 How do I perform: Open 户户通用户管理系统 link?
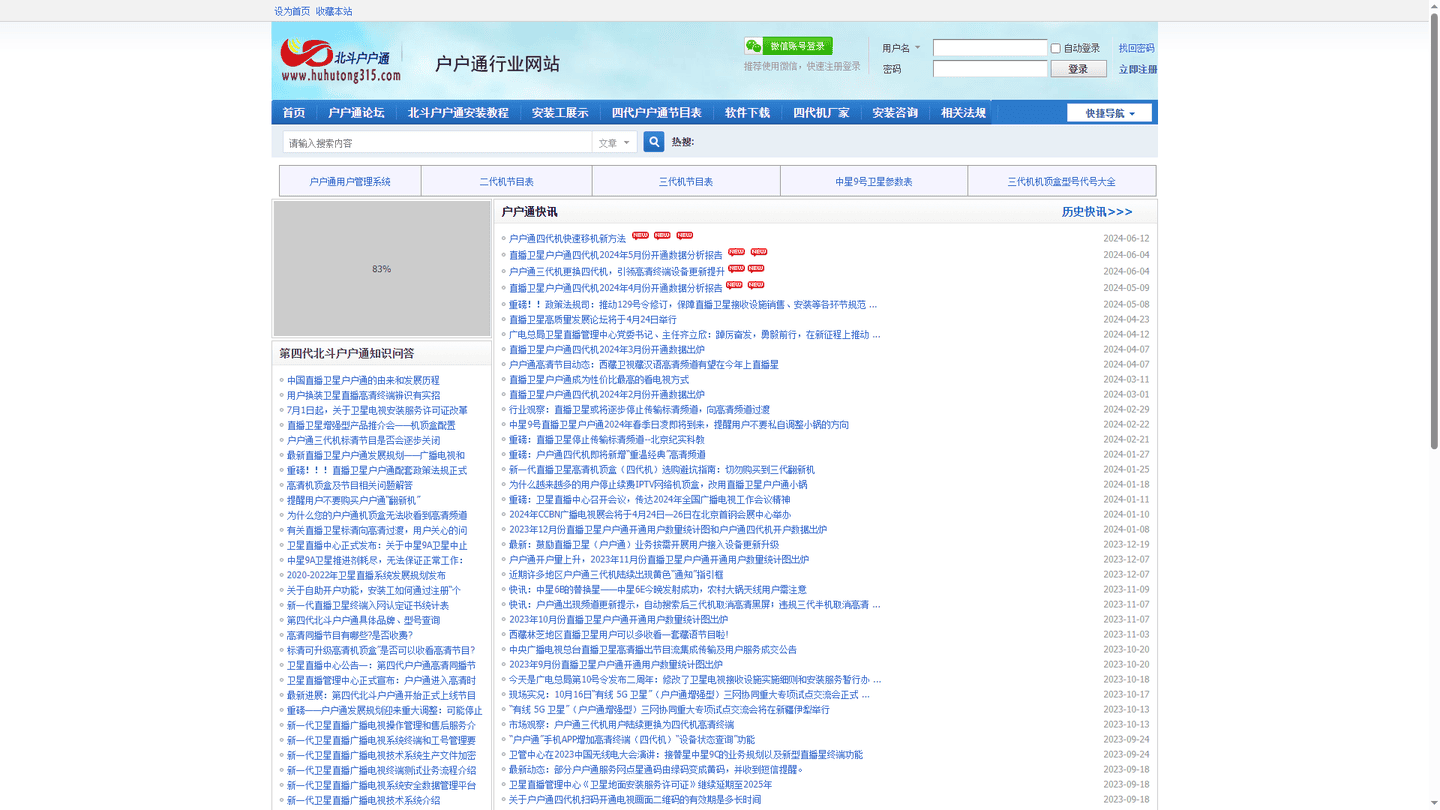[x=350, y=181]
